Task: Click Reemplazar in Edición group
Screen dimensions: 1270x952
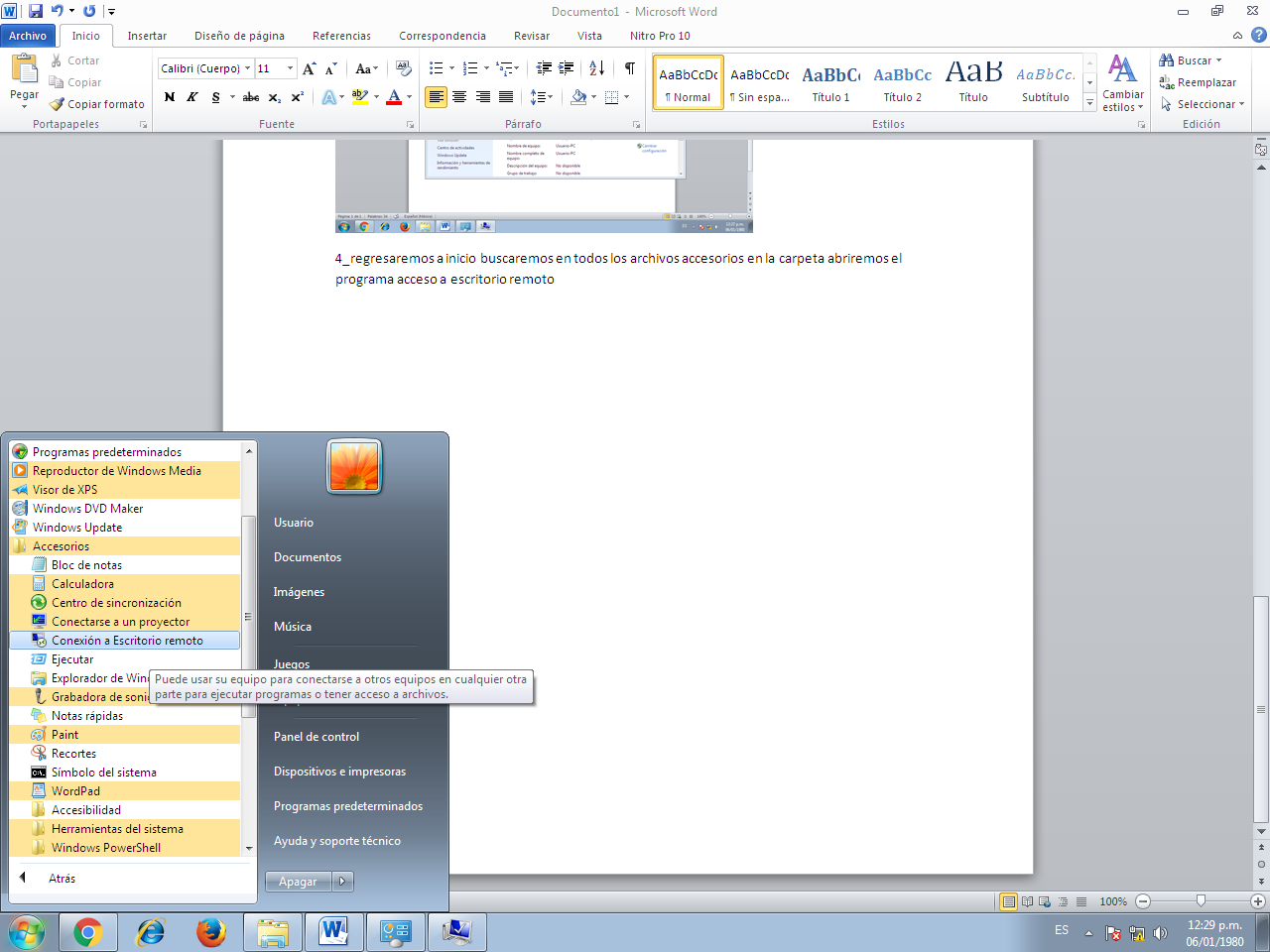Action: point(1198,82)
